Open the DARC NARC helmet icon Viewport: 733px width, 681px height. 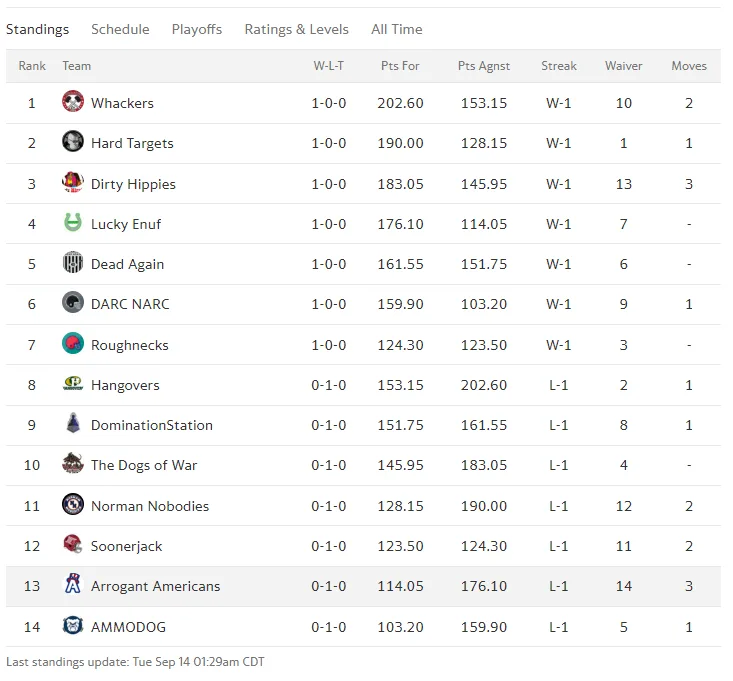73,303
